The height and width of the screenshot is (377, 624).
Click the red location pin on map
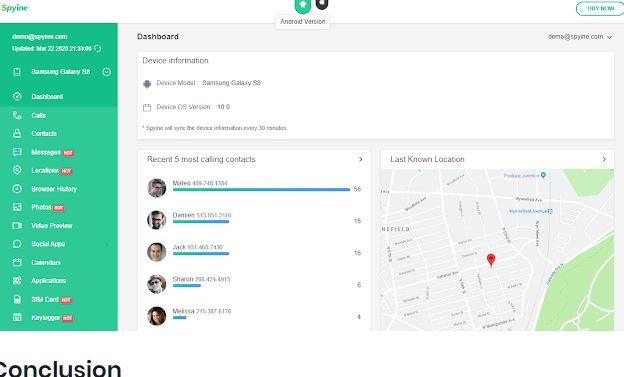click(491, 260)
